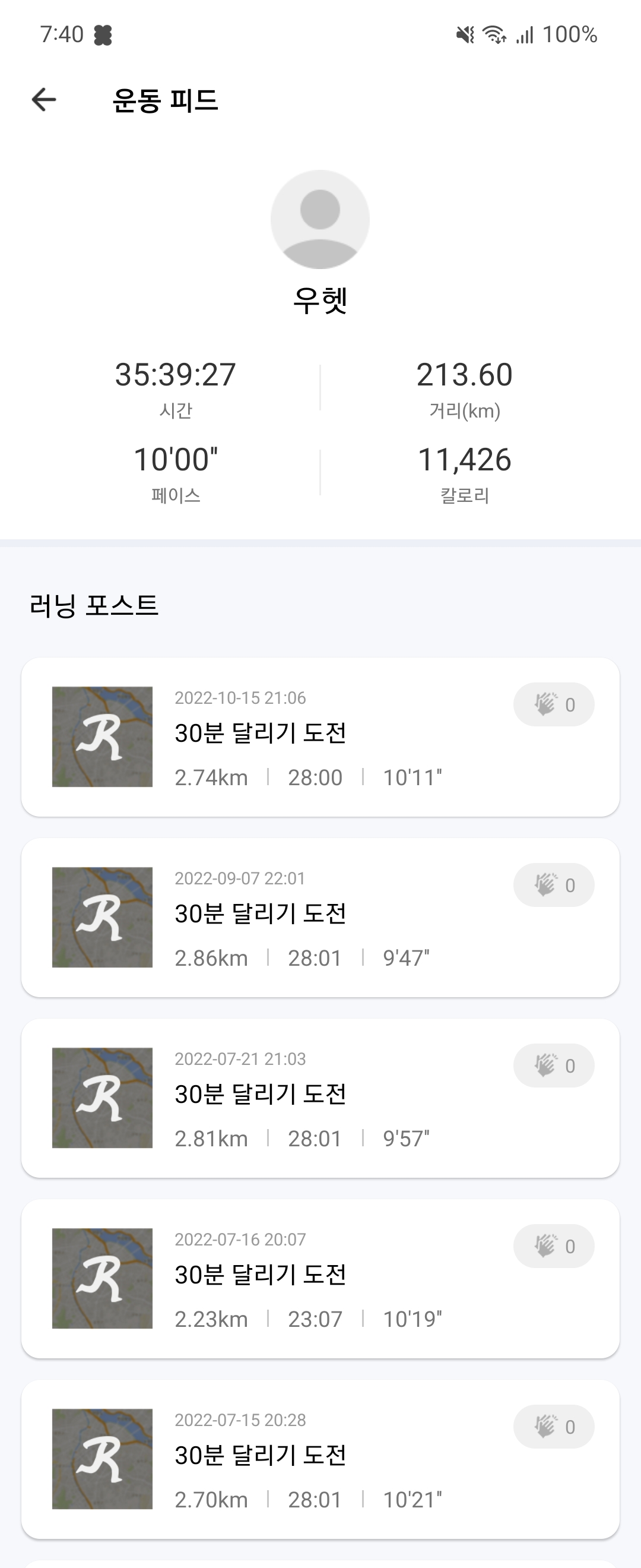Tap the back arrow icon
Image resolution: width=641 pixels, height=1568 pixels.
pos(44,100)
